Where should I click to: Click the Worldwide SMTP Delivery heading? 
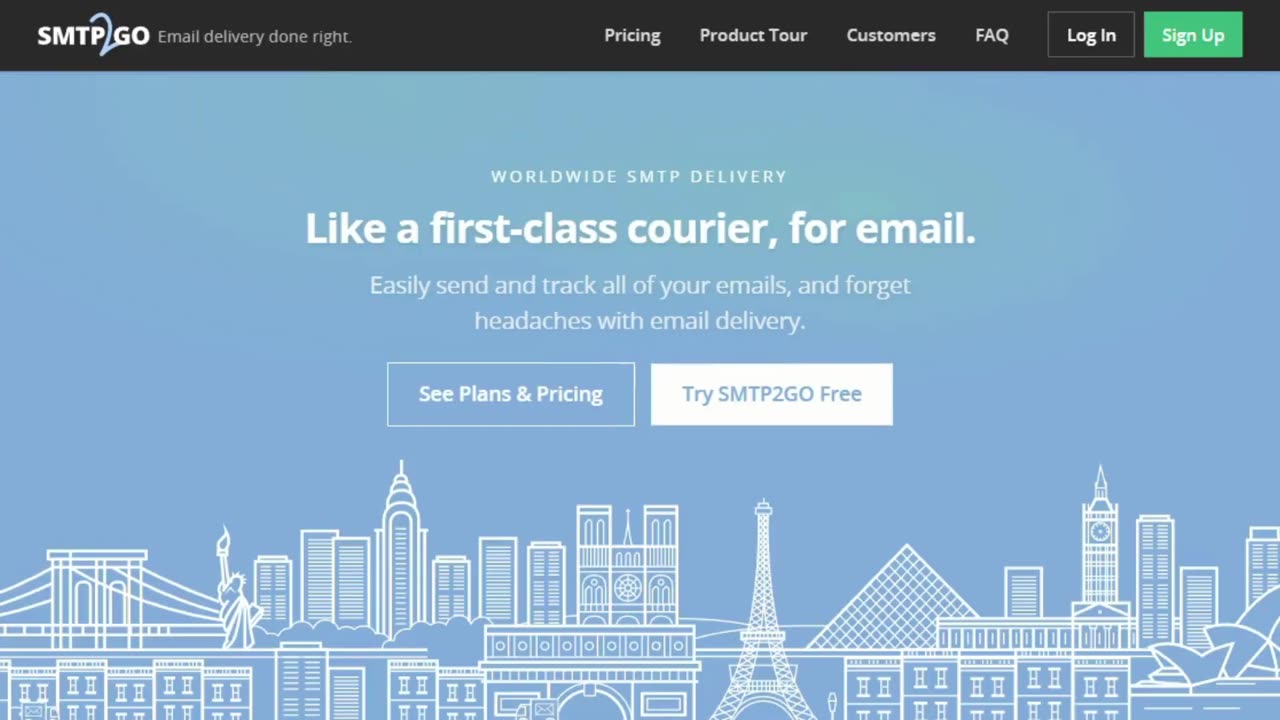[x=639, y=177]
